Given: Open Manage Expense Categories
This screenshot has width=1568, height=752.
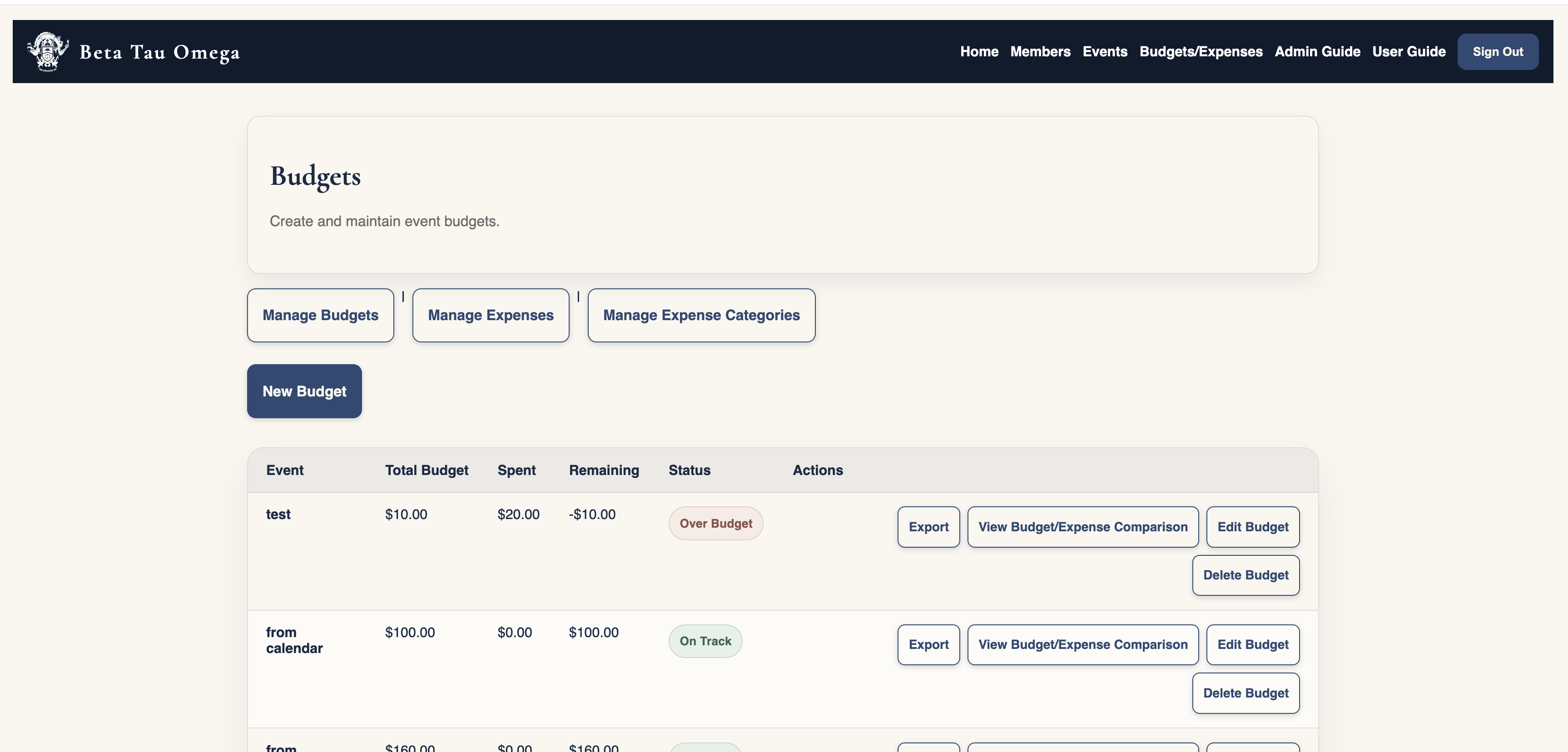Looking at the screenshot, I should [701, 315].
